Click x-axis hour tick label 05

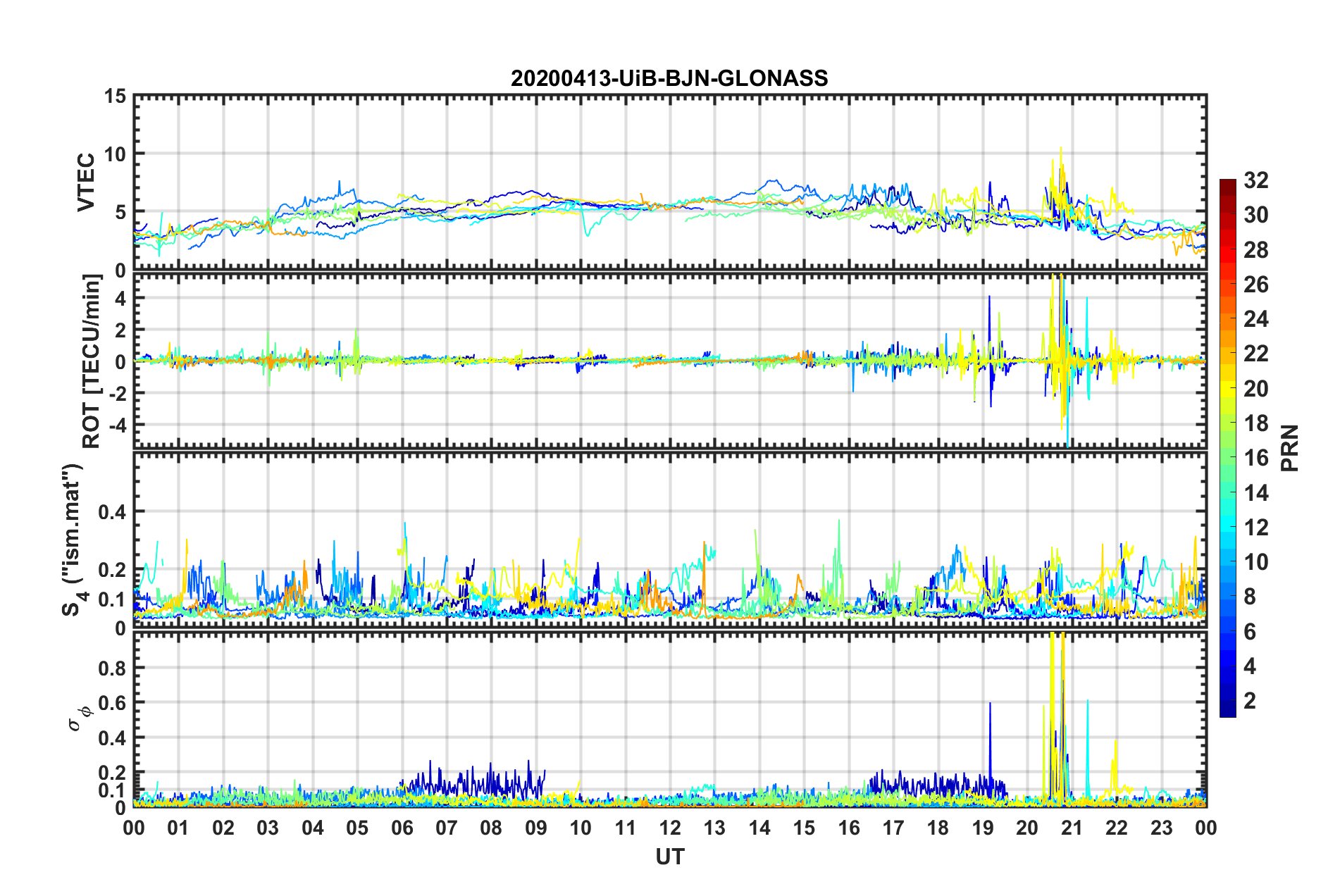tap(357, 828)
